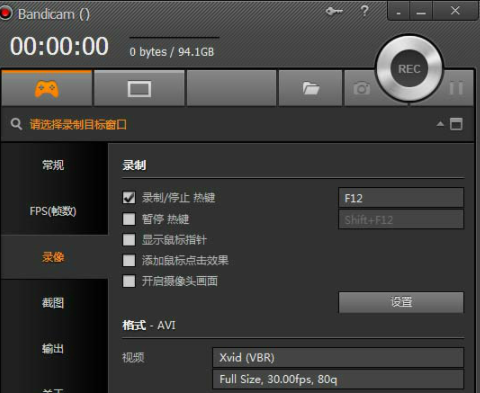Click the key registration icon

click(x=334, y=11)
